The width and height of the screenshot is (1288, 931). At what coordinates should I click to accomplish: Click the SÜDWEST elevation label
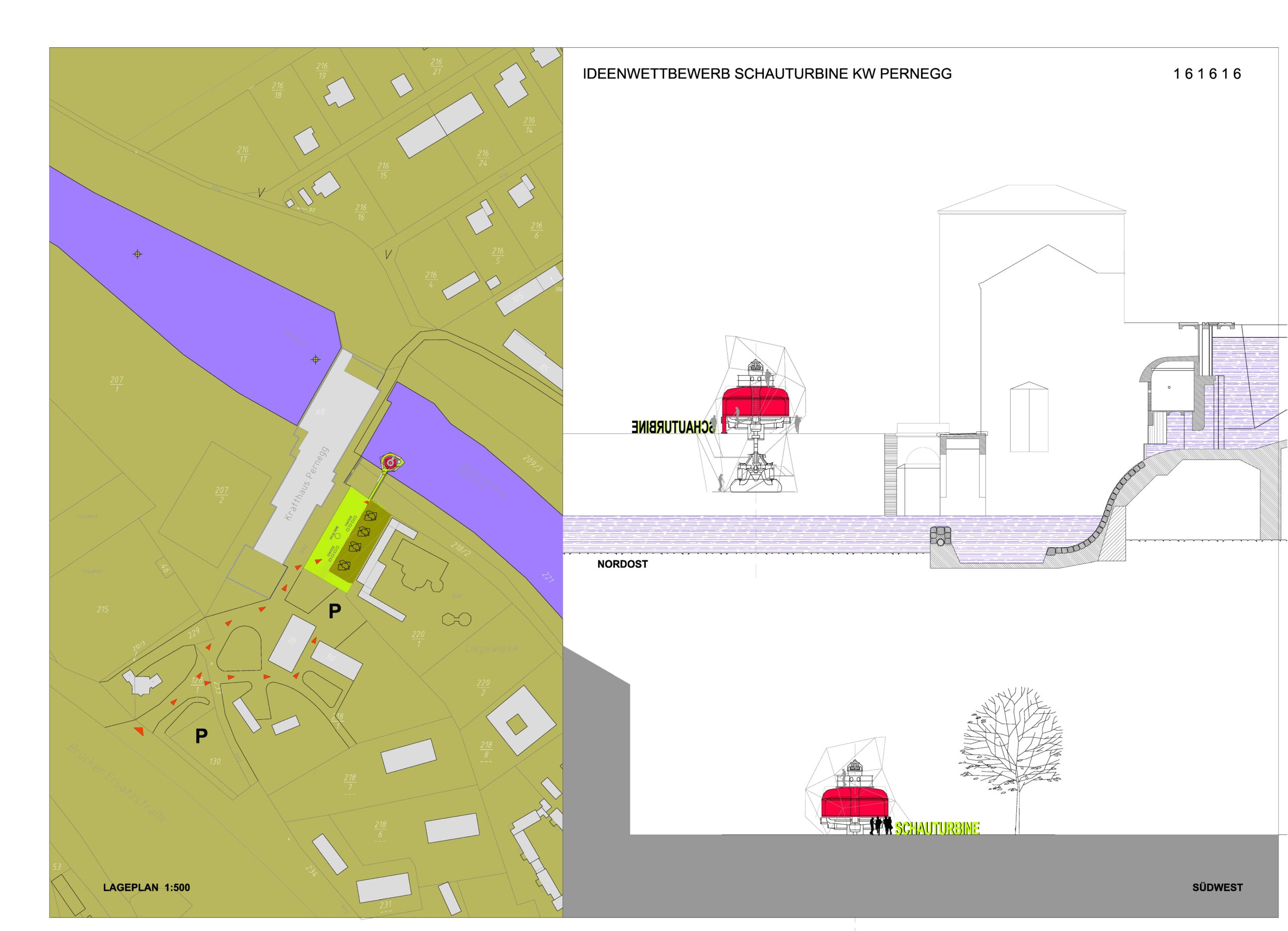(1218, 887)
